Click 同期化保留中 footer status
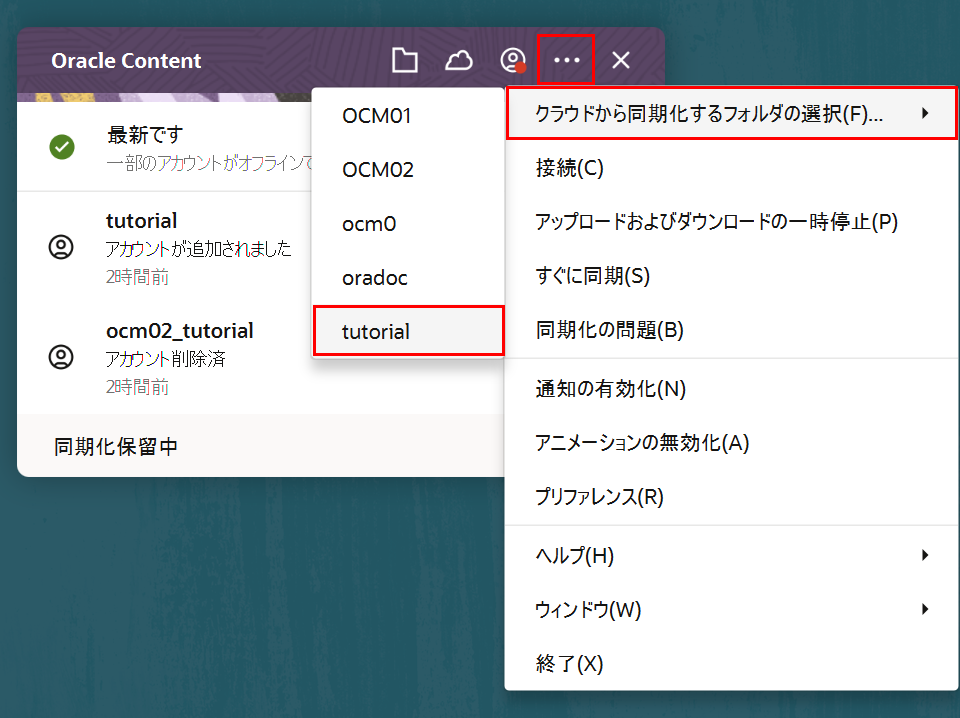The image size is (960, 718). click(x=116, y=447)
